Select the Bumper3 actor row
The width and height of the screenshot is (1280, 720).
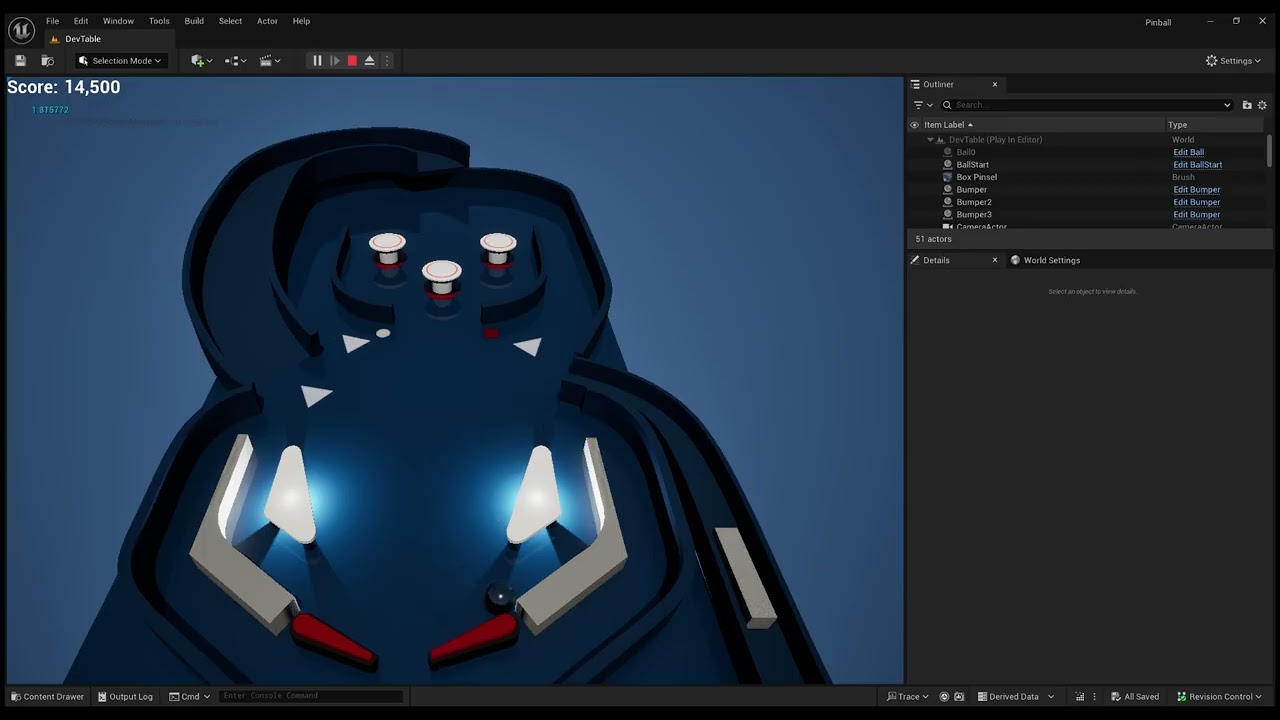pyautogui.click(x=1087, y=215)
